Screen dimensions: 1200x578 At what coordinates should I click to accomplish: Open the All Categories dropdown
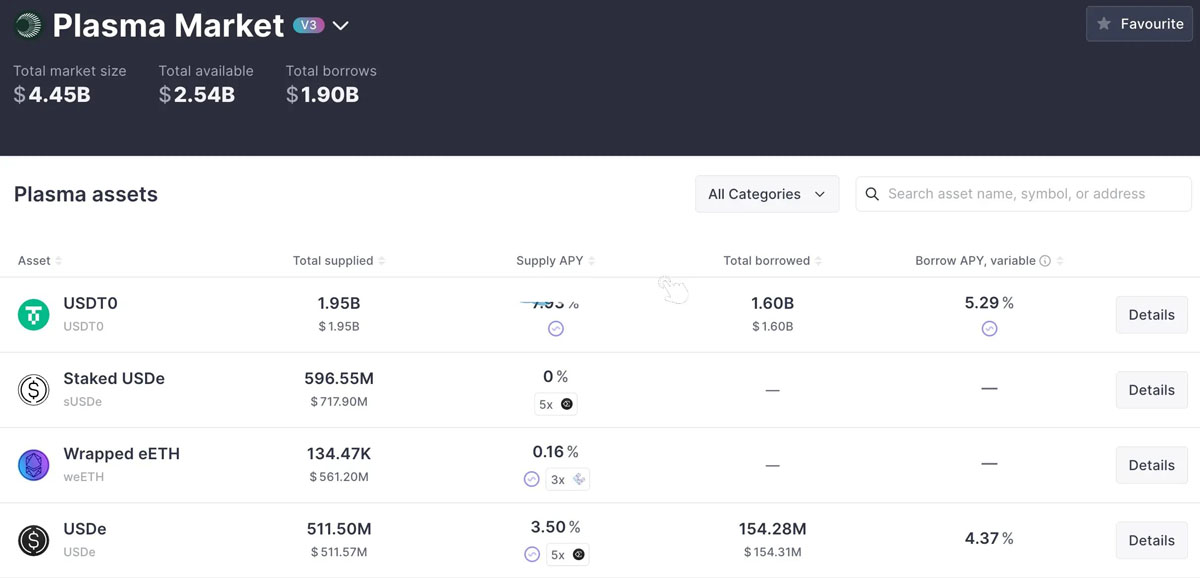(766, 193)
